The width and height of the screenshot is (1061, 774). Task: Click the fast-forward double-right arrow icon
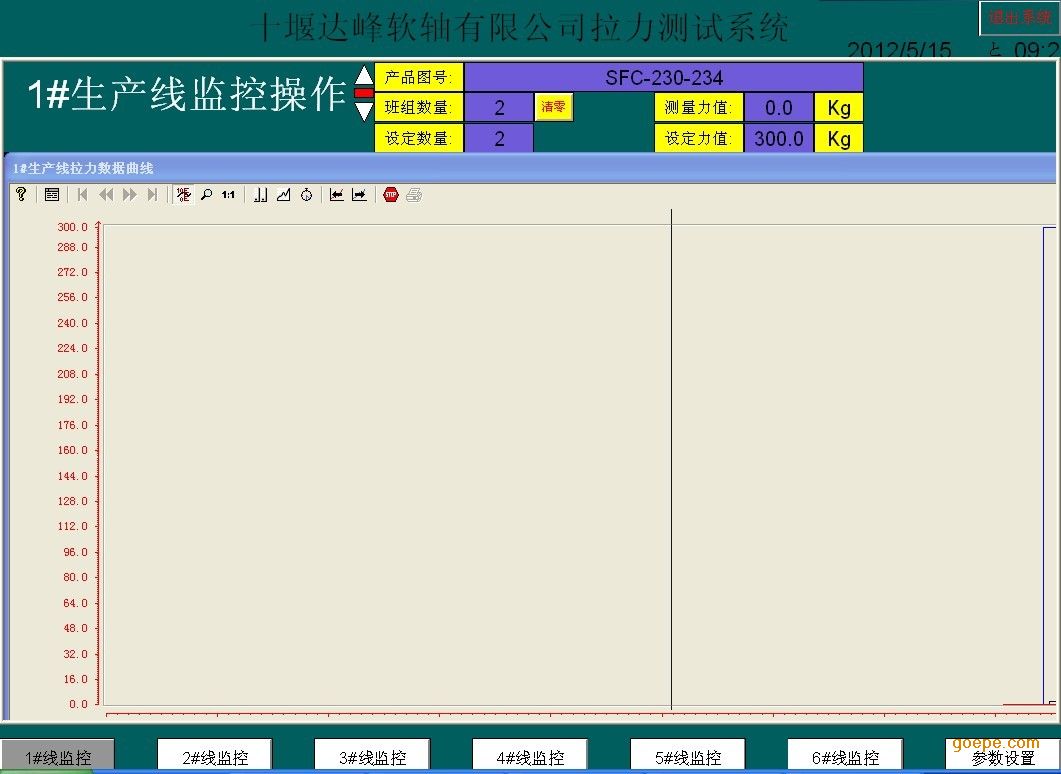(129, 195)
